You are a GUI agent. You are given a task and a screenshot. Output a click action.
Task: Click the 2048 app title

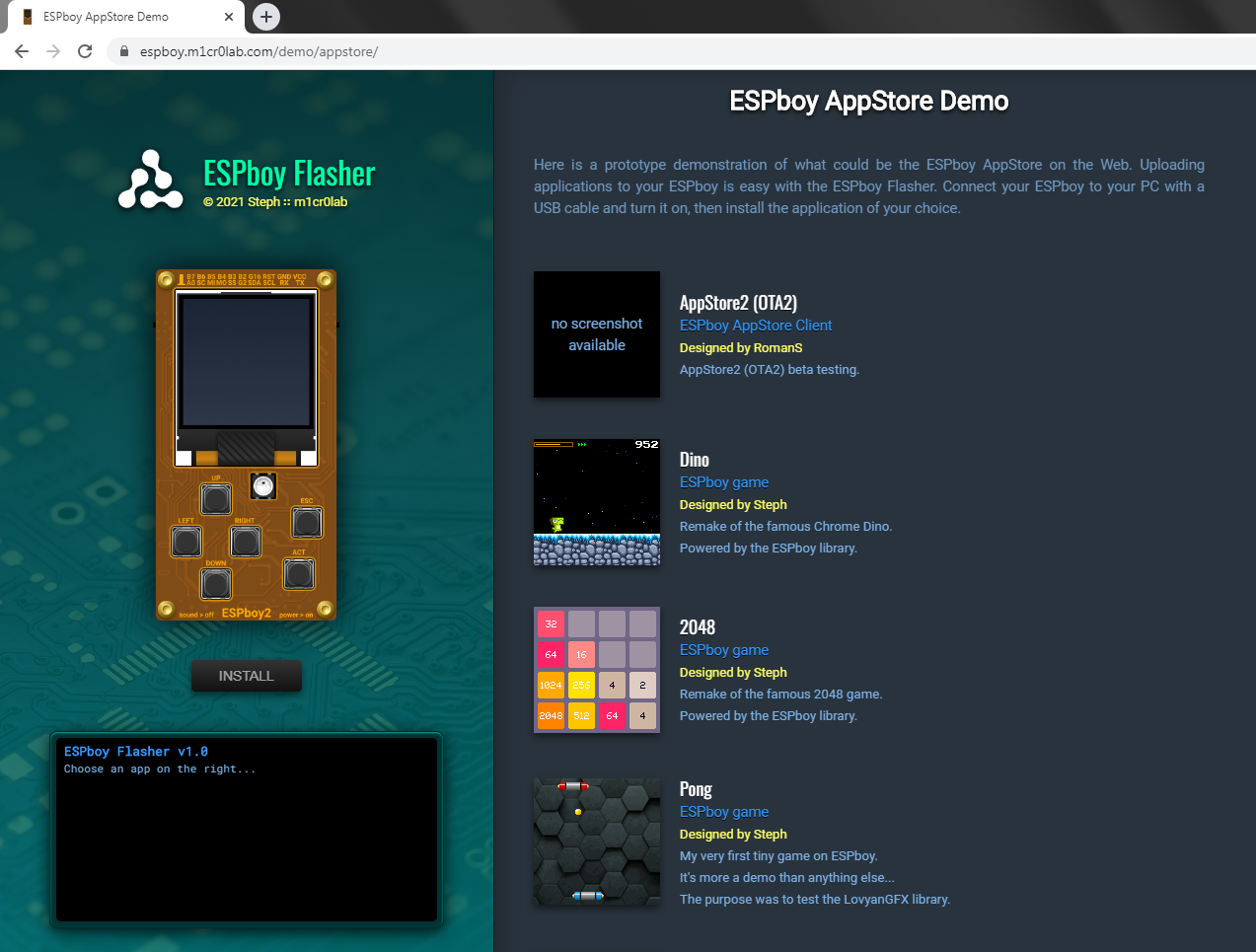[x=698, y=627]
